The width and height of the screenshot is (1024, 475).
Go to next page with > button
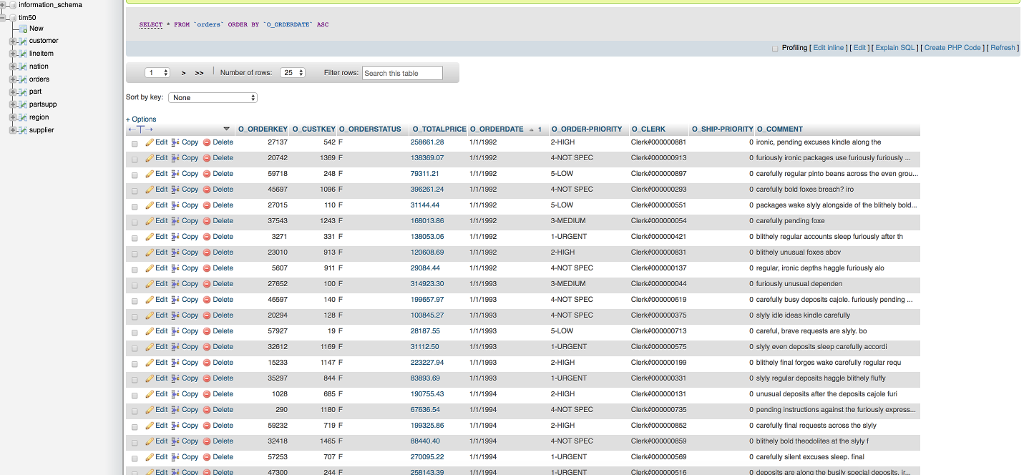coord(184,73)
